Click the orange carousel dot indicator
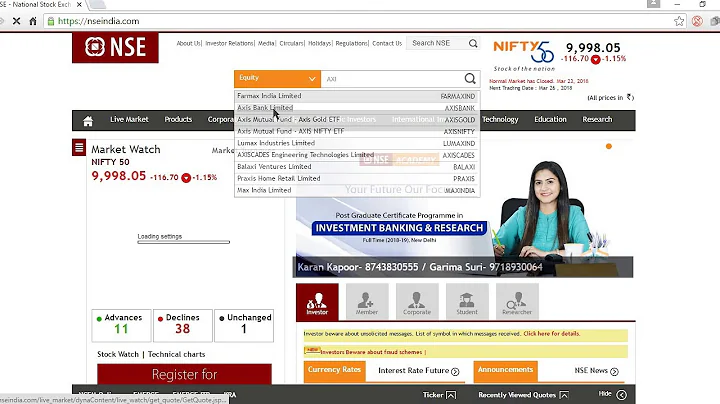 coord(609,146)
